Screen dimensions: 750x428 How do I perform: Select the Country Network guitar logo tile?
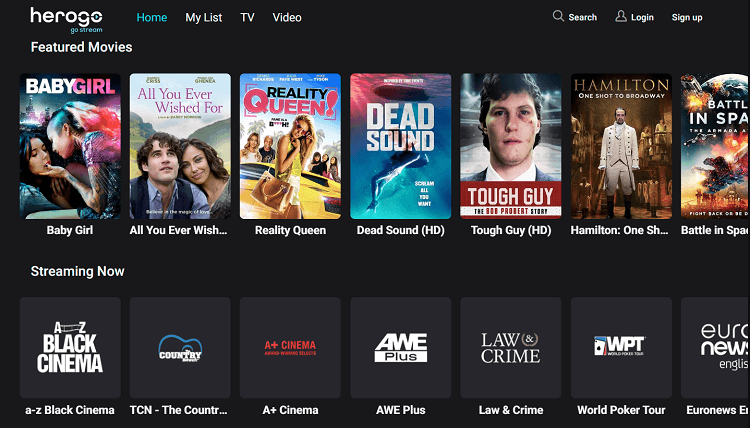[180, 348]
